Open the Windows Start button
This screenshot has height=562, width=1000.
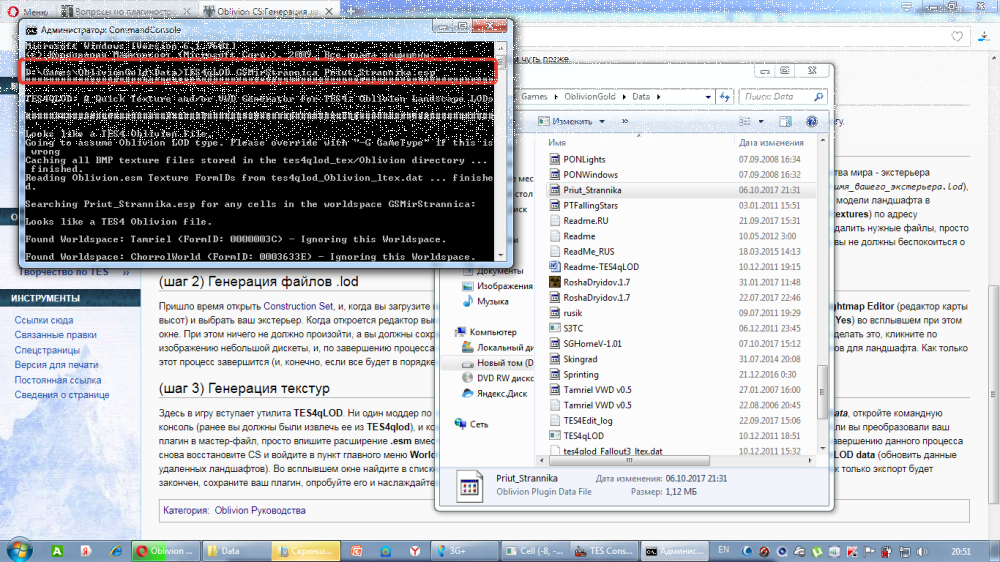point(18,551)
